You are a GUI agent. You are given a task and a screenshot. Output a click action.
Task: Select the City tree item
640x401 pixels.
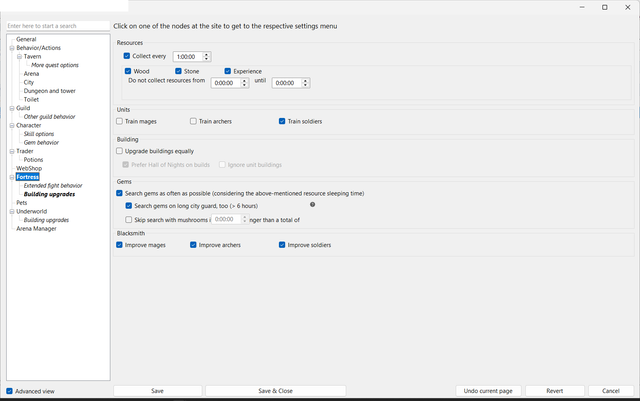29,82
